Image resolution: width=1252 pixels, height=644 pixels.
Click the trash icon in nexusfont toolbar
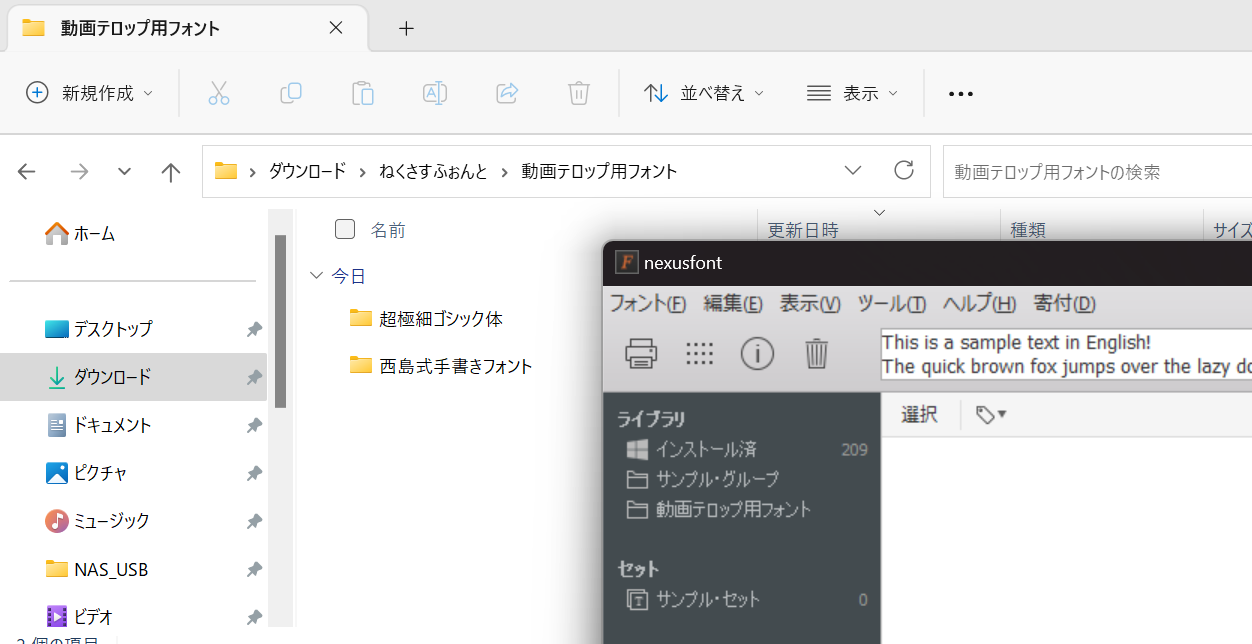tap(816, 353)
